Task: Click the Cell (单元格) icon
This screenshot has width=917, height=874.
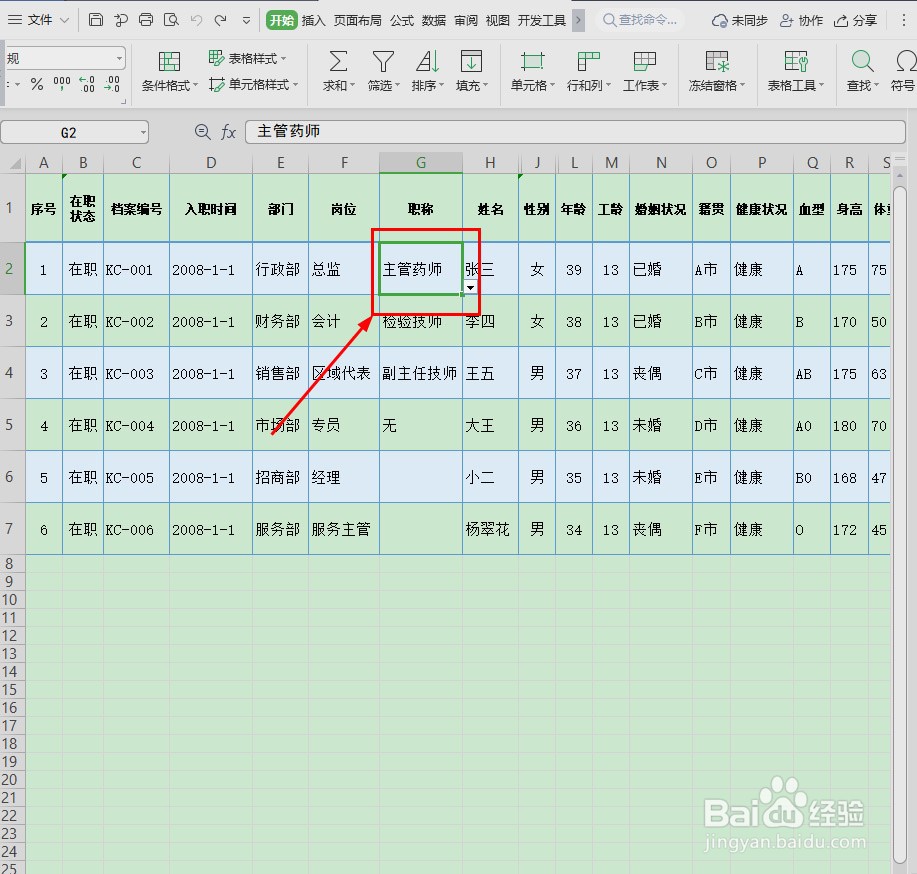Action: point(532,61)
